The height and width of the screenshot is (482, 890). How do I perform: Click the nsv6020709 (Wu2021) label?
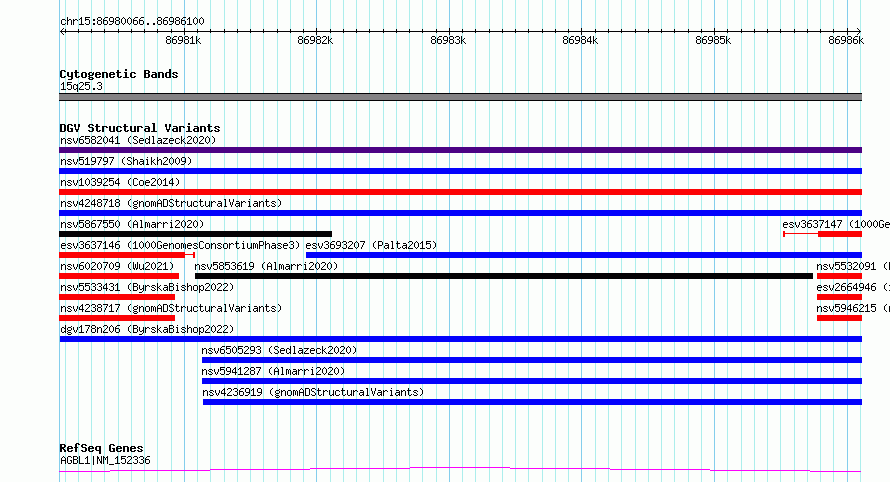click(x=117, y=266)
